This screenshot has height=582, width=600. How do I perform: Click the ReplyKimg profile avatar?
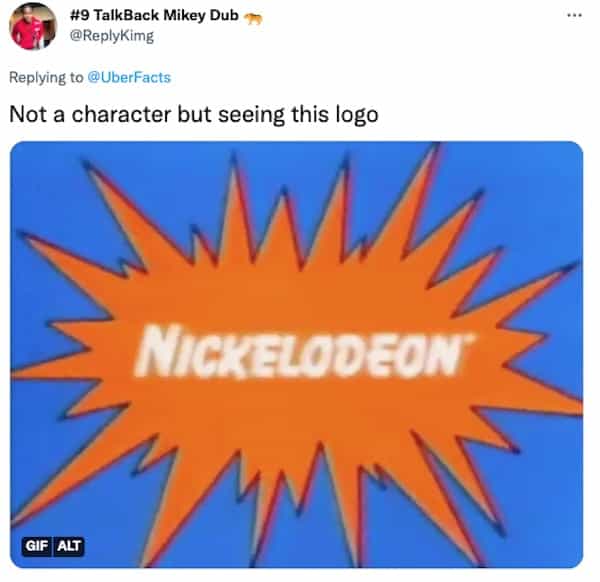[x=33, y=26]
